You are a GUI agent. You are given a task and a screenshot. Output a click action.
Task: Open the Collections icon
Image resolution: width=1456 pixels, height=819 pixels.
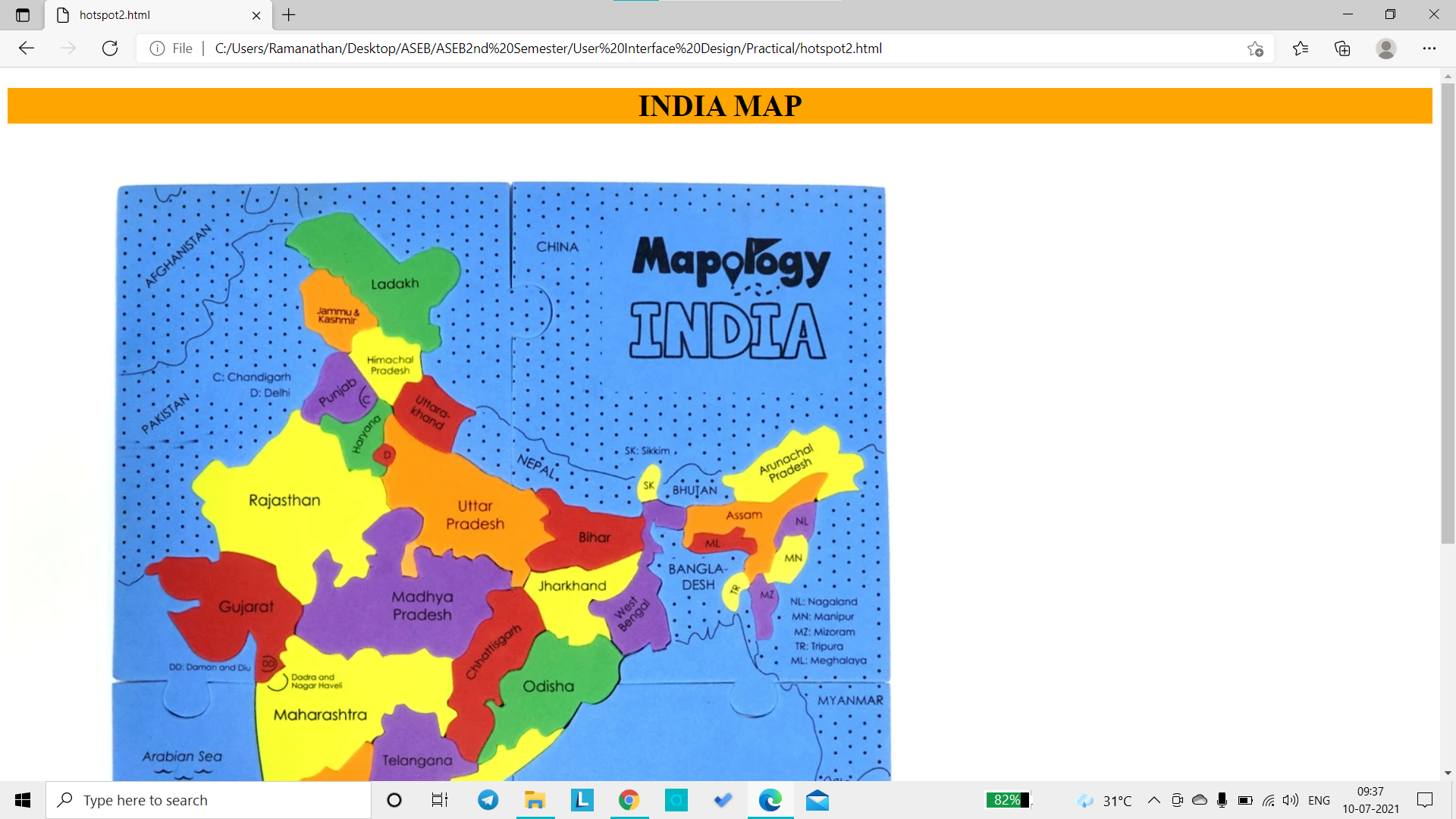click(x=1342, y=49)
